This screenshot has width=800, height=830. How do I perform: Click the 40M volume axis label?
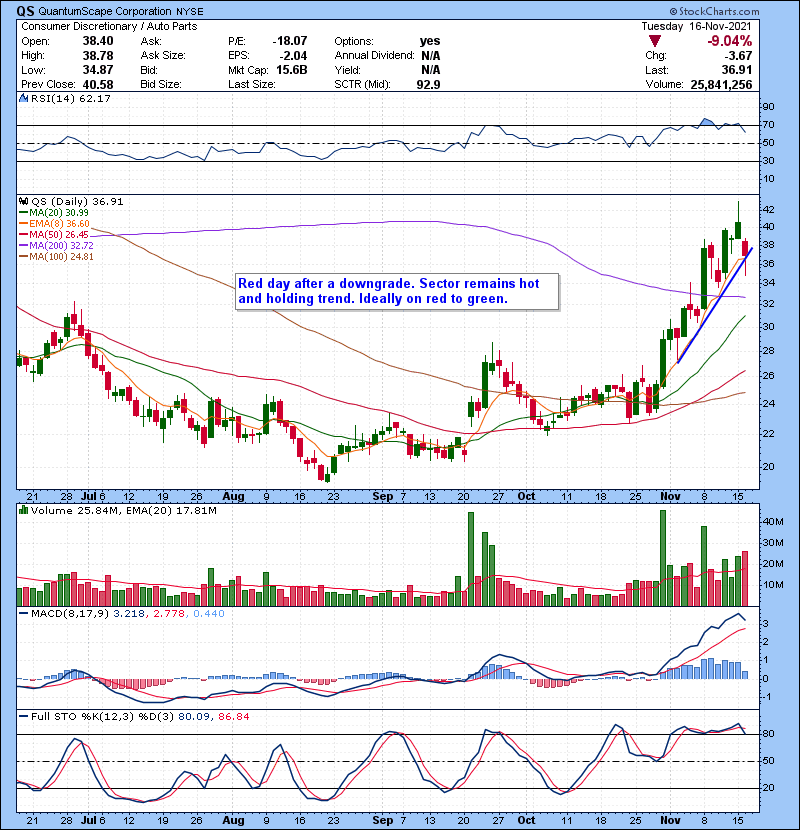pyautogui.click(x=773, y=521)
